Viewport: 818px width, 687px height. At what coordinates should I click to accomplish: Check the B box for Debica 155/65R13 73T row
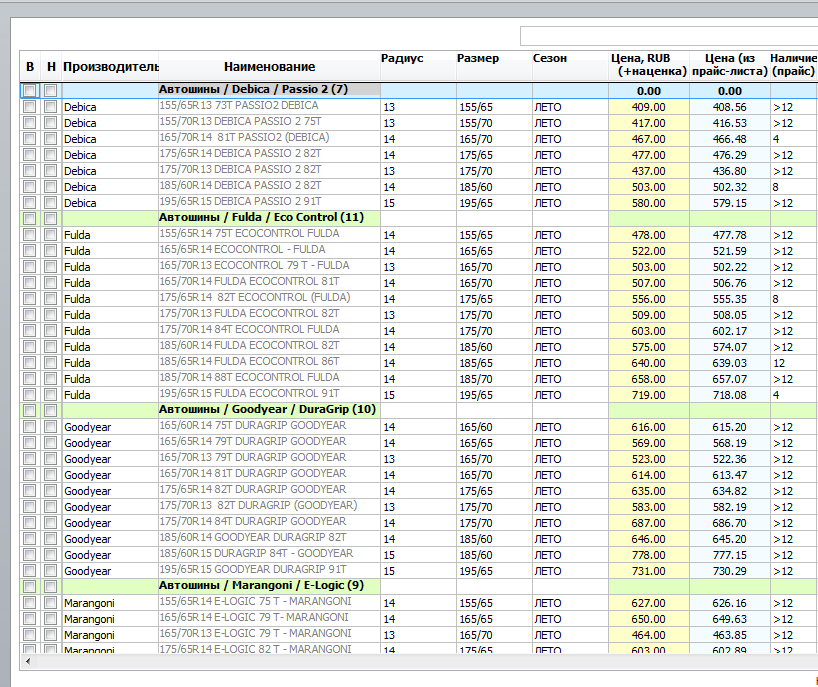click(30, 107)
